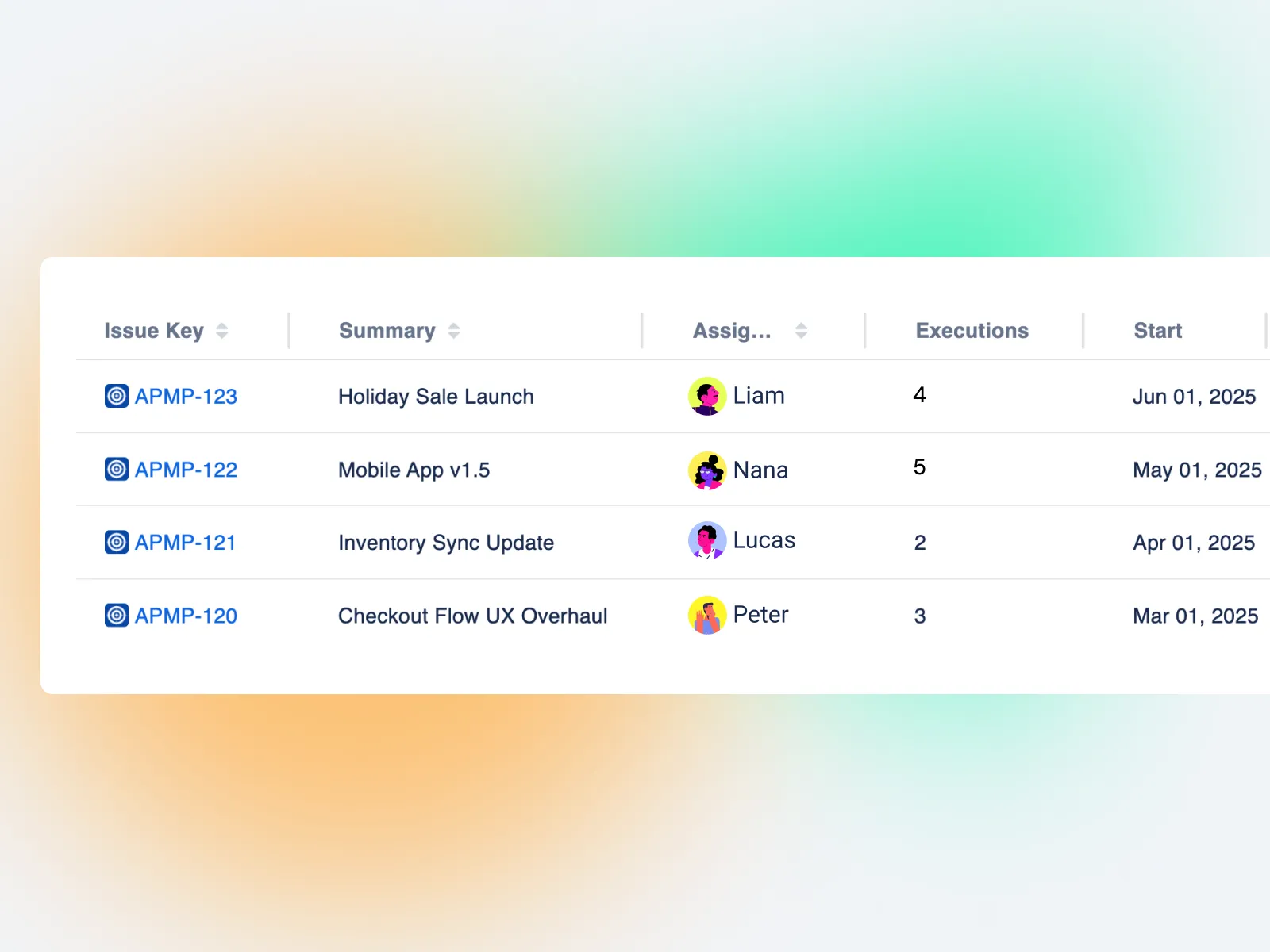Click Lucas's avatar picture

click(706, 541)
